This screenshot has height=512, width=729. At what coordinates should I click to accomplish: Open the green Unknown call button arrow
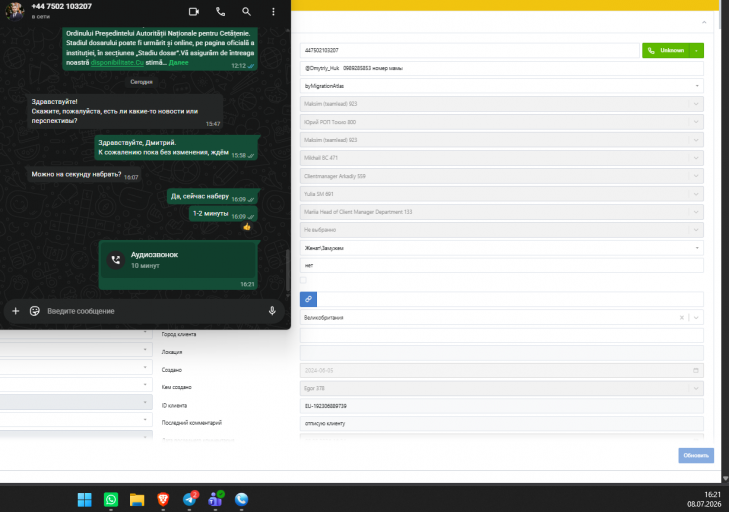pos(696,50)
